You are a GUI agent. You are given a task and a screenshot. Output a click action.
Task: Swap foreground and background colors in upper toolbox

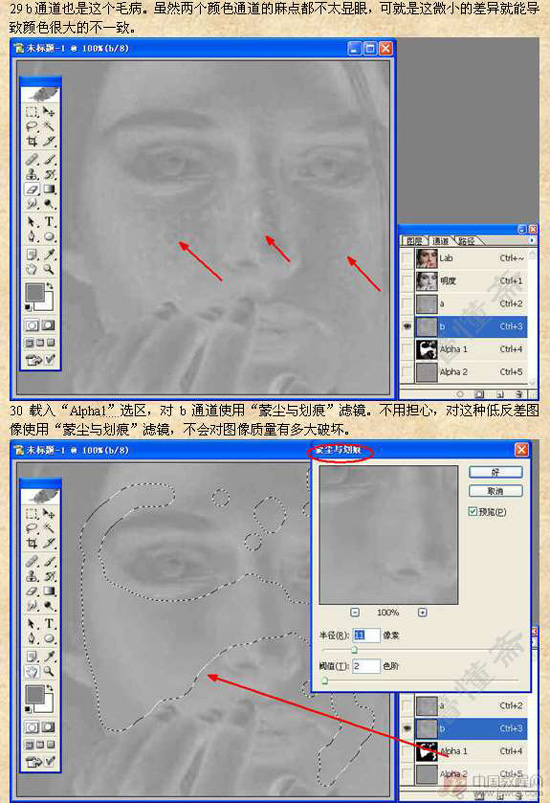(50, 286)
